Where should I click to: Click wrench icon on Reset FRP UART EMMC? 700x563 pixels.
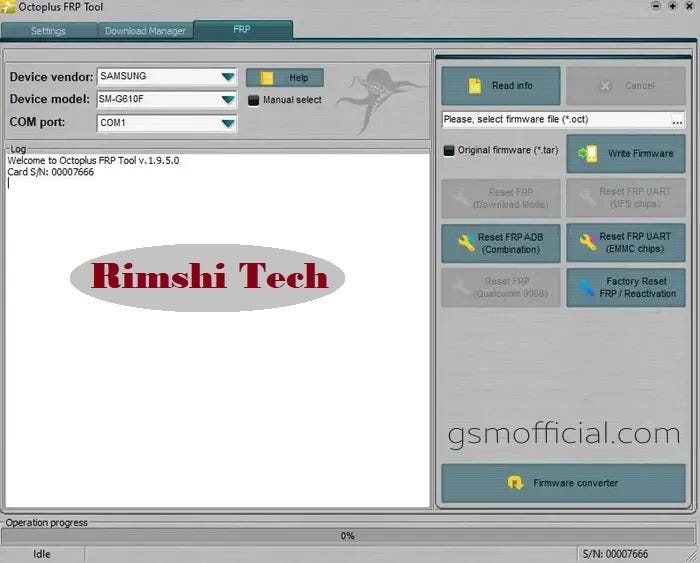pos(588,242)
